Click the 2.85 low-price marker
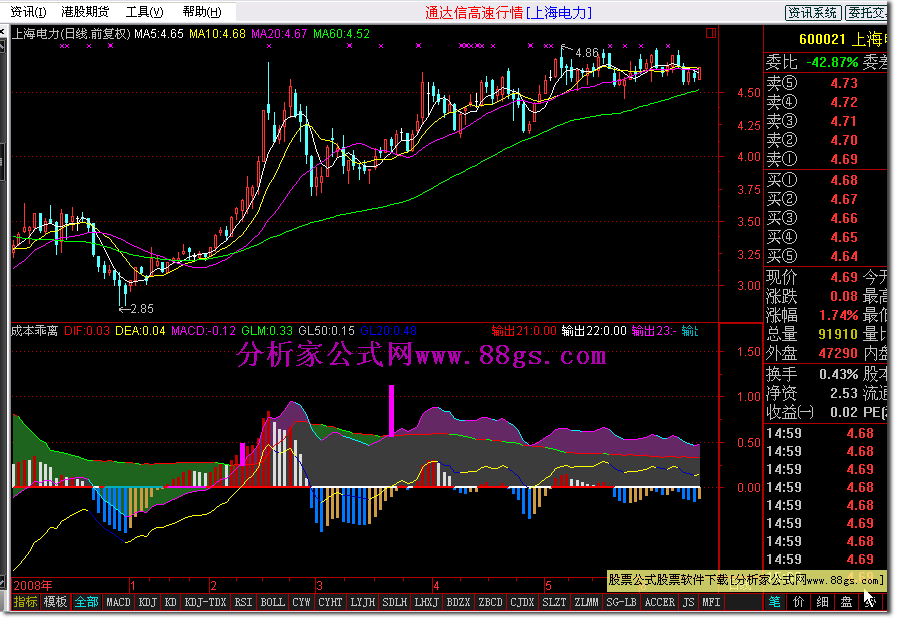Viewport: 897px width, 619px height. [142, 309]
